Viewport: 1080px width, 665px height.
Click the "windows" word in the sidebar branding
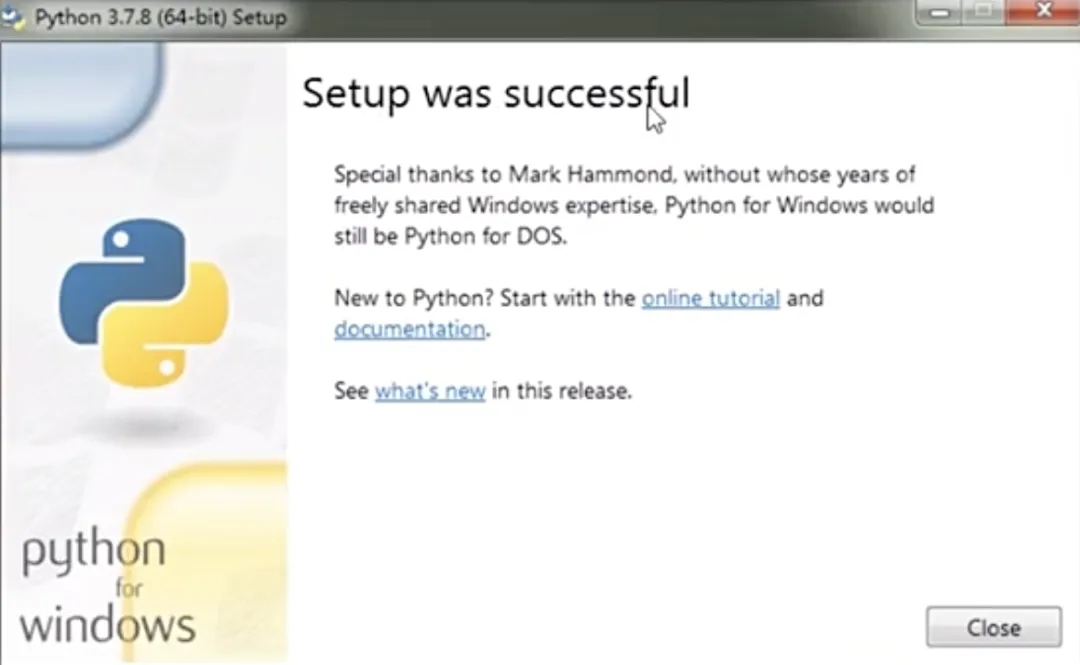107,626
